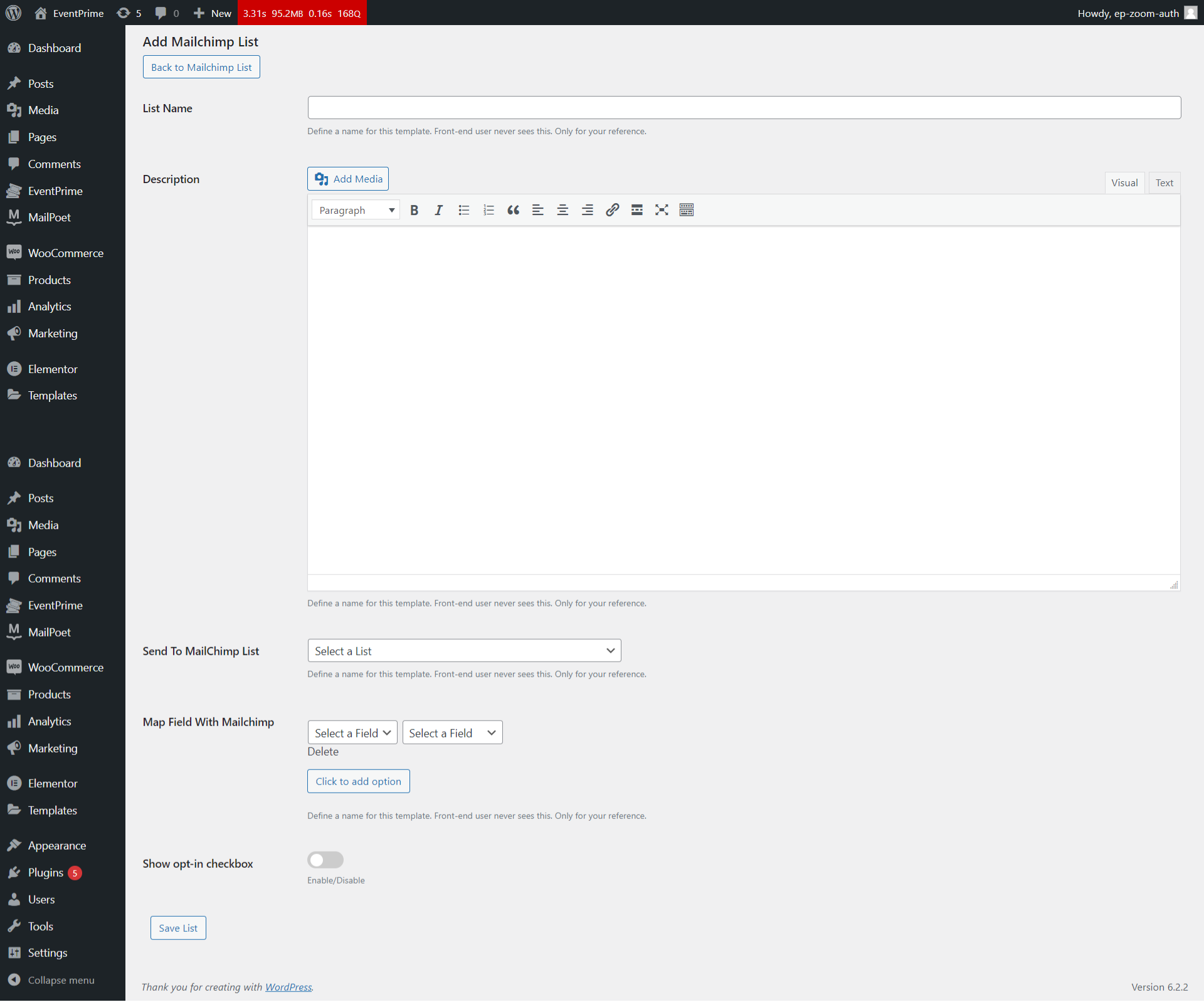Enter distraction-free fullscreen mode
This screenshot has height=1002, width=1204.
click(662, 210)
